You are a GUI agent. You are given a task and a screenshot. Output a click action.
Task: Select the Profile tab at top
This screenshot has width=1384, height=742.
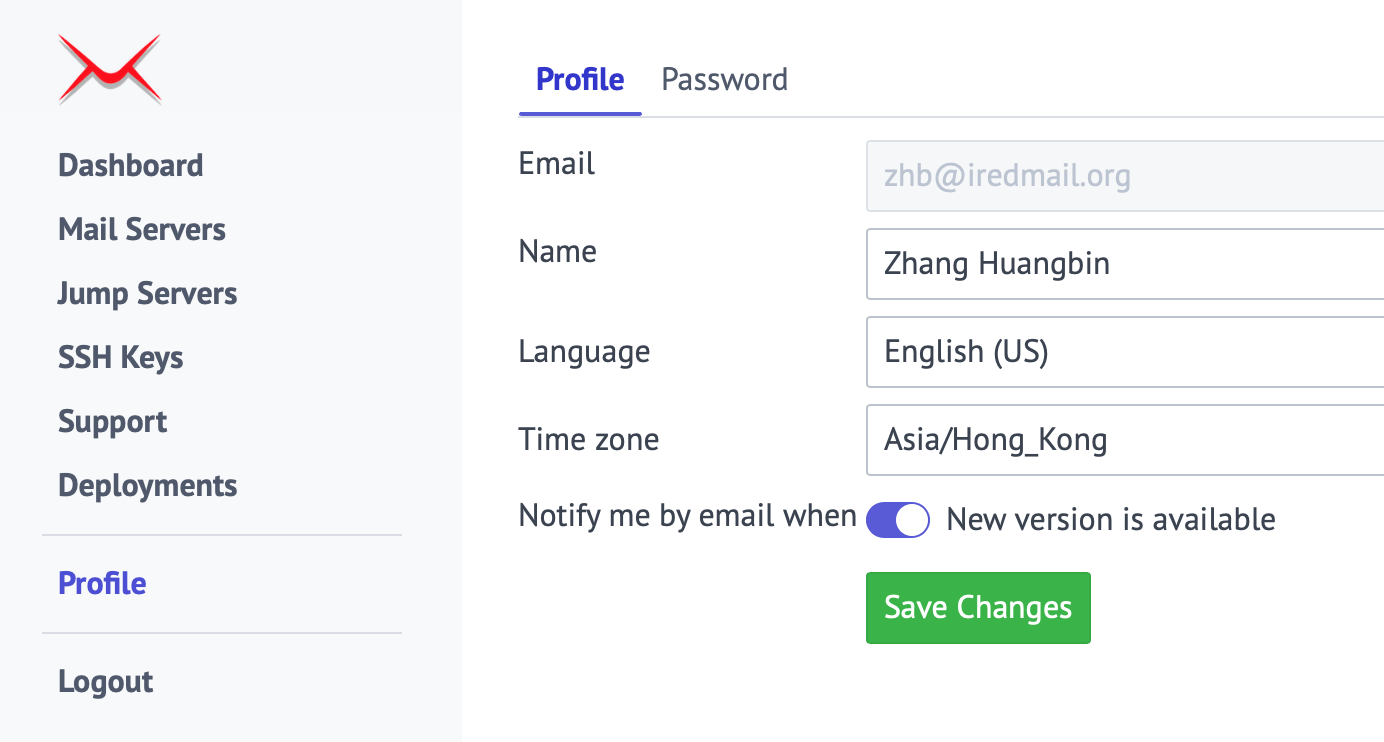click(580, 79)
